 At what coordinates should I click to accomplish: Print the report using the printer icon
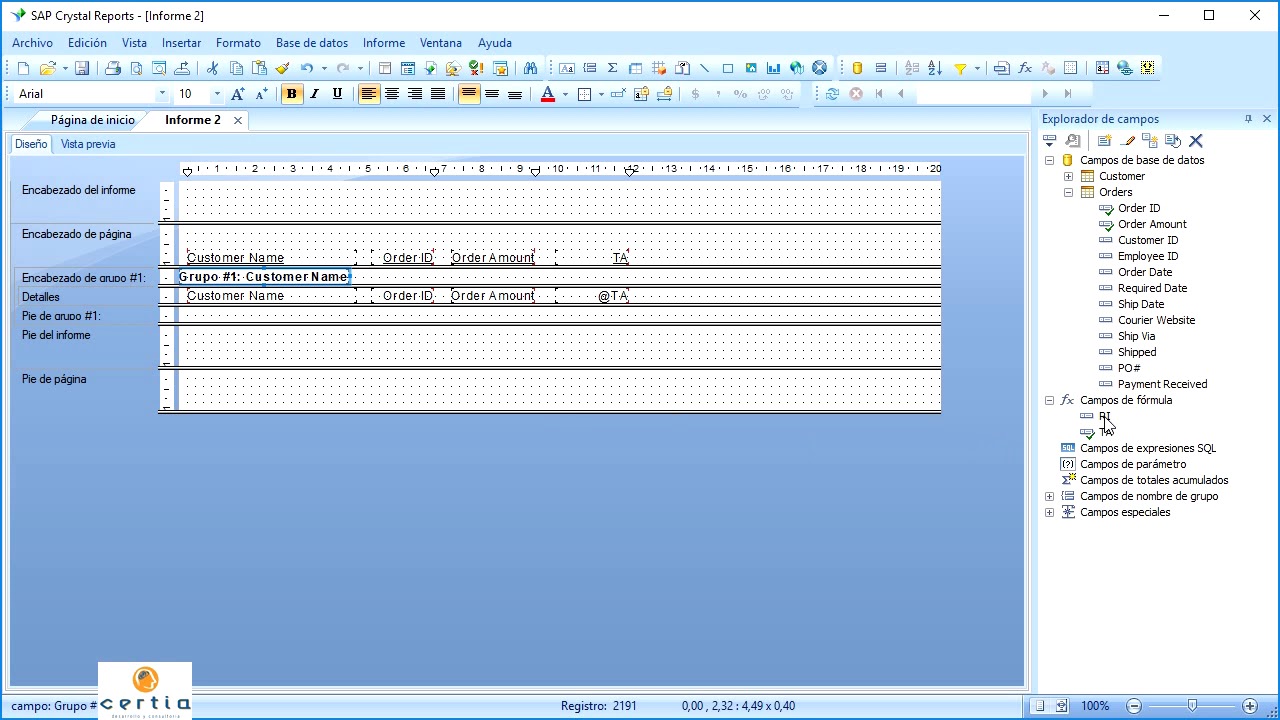[x=113, y=68]
